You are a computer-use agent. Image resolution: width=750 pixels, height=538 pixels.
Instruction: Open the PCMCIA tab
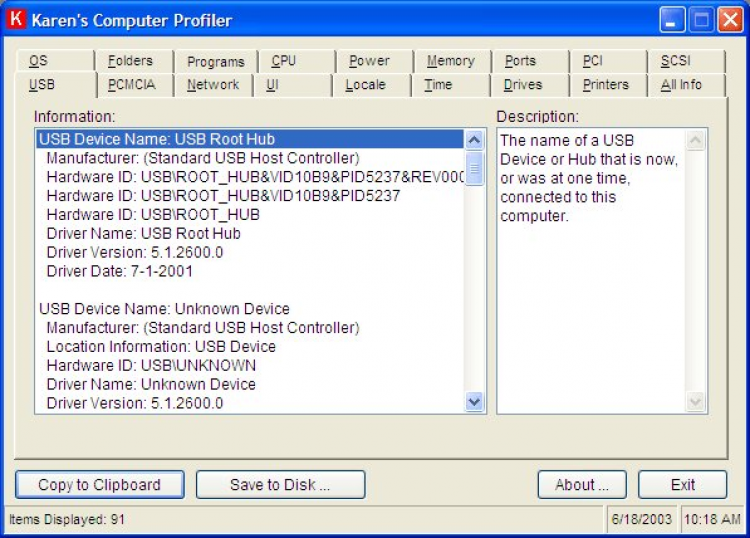click(135, 85)
